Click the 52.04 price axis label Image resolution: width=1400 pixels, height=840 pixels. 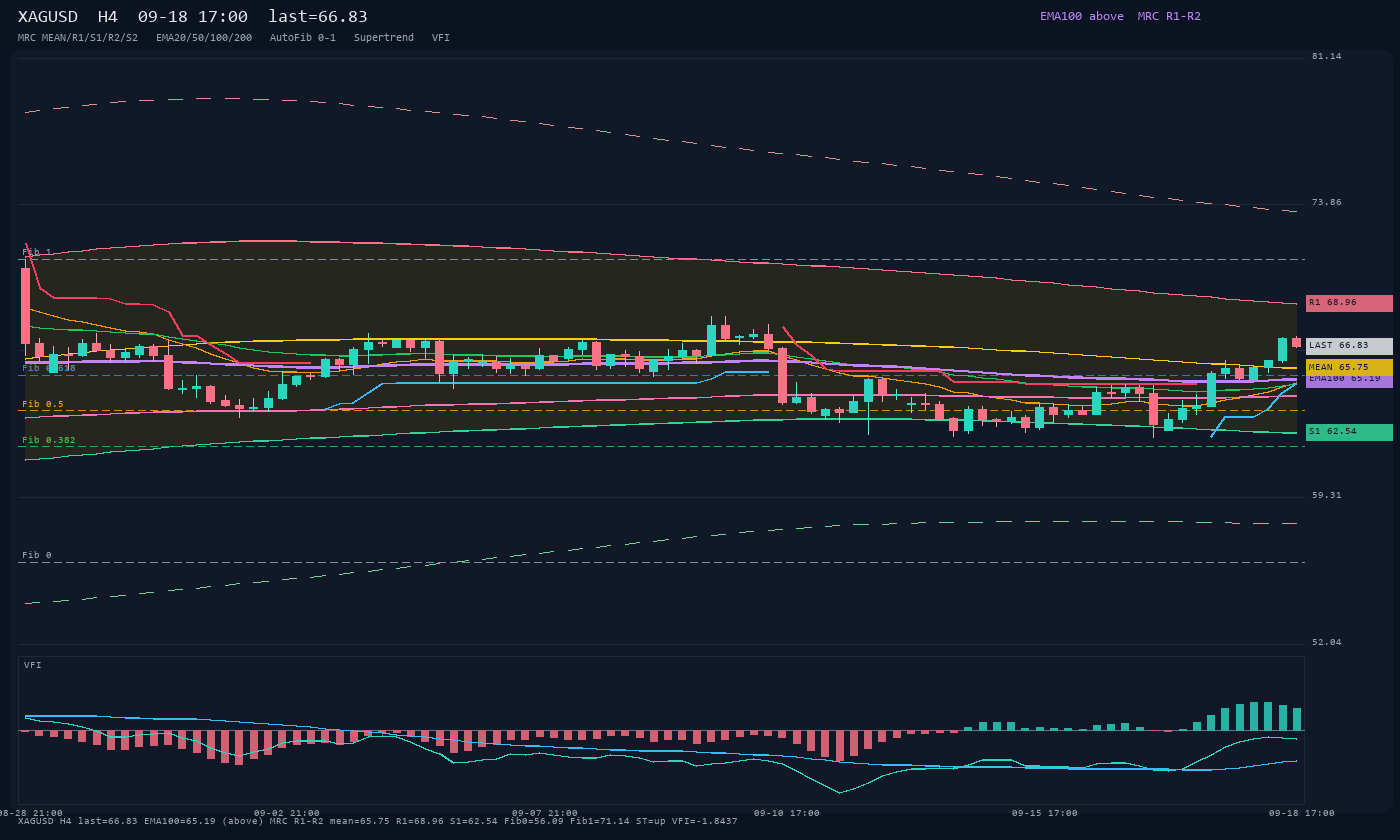tap(1327, 642)
